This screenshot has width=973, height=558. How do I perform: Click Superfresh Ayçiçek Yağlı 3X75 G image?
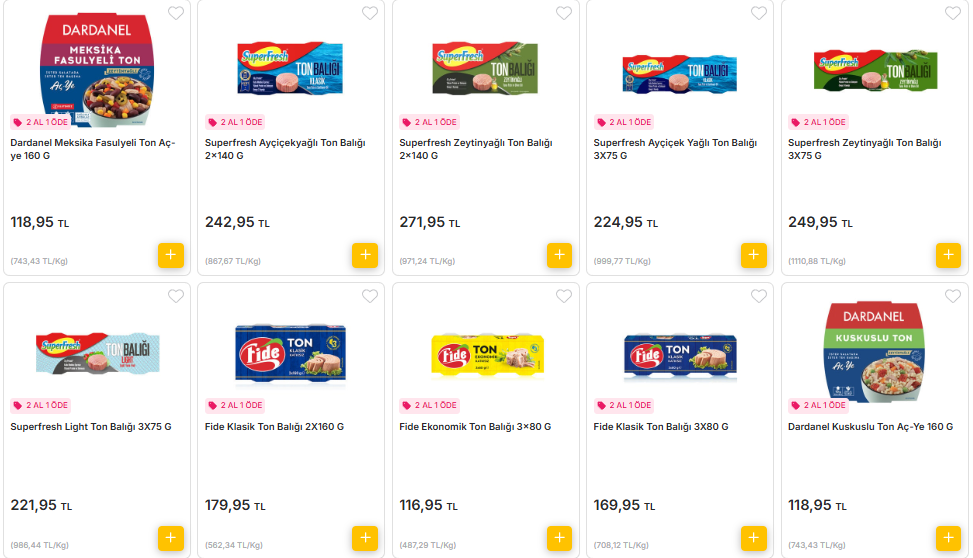point(680,73)
